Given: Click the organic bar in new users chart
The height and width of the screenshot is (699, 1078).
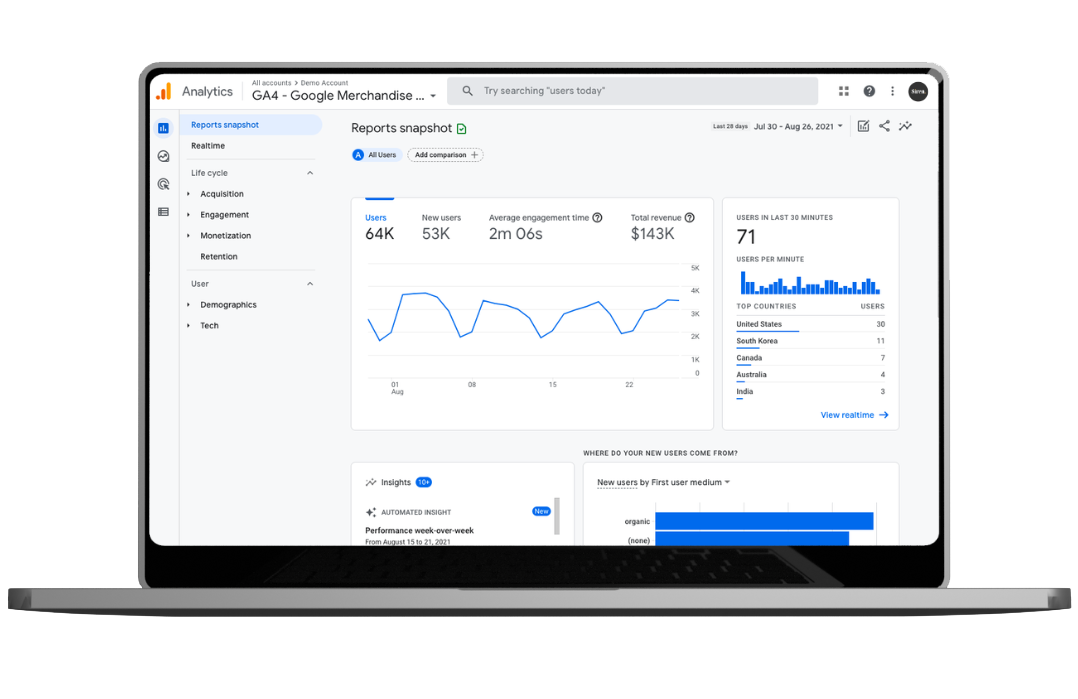Looking at the screenshot, I should [764, 521].
